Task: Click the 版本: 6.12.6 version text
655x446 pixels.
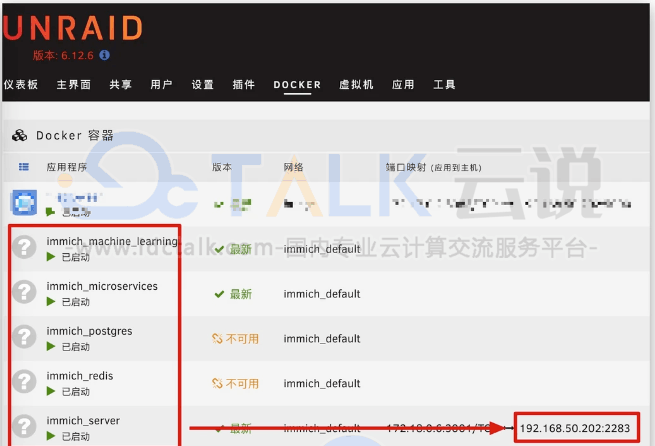Action: (63, 55)
